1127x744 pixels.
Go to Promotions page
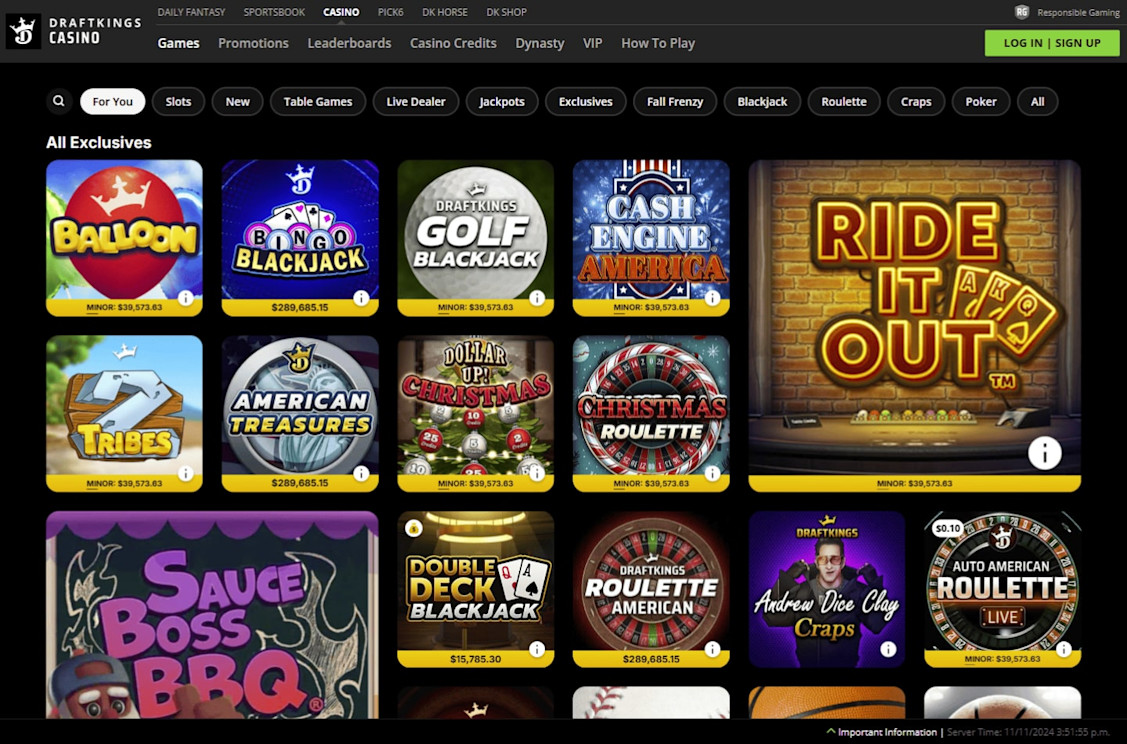click(253, 43)
